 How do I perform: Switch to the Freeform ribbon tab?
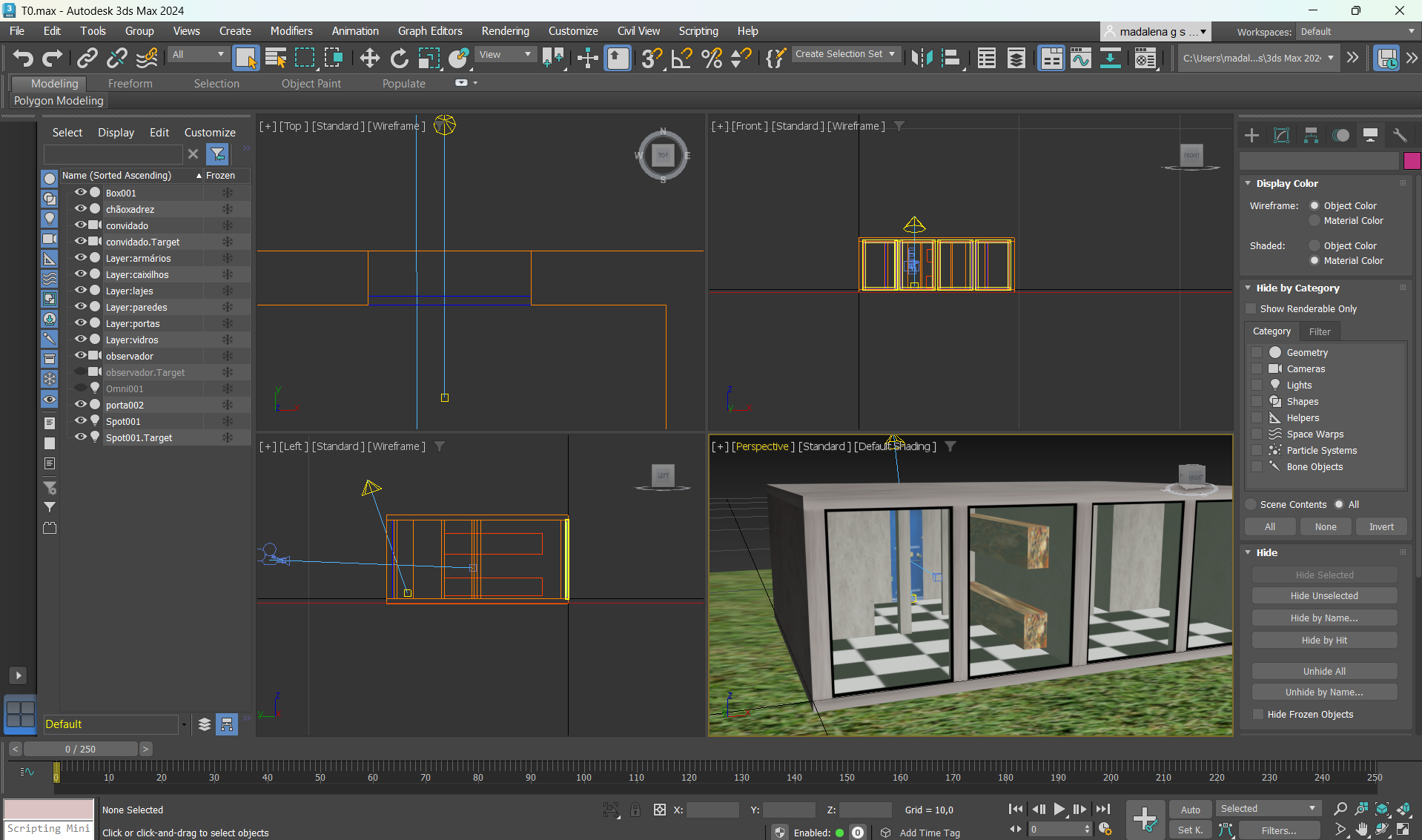[130, 84]
